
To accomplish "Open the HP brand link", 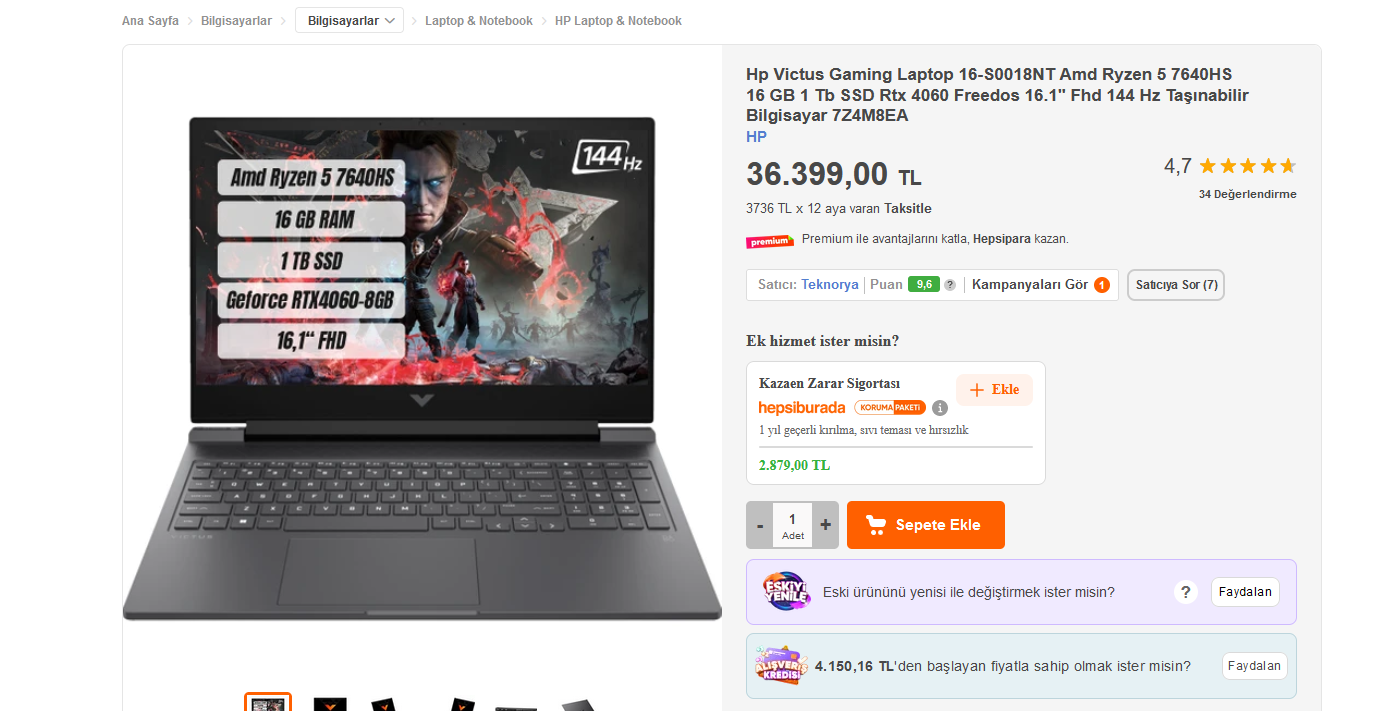I will [x=757, y=137].
